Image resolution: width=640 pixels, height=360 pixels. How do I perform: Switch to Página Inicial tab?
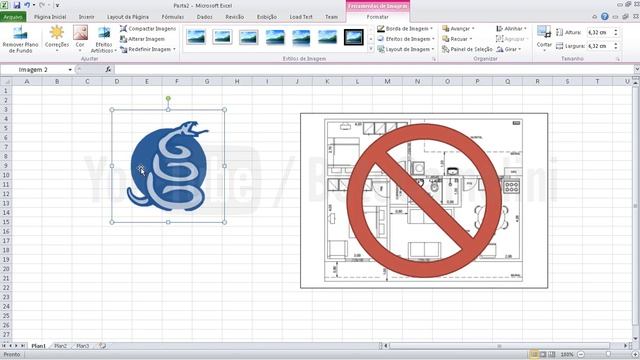[50, 17]
